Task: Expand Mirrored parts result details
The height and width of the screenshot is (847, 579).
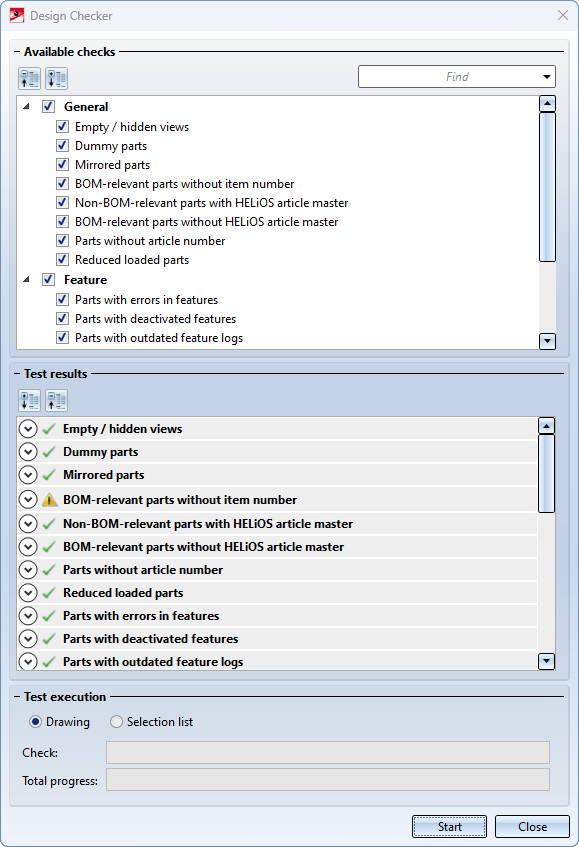Action: tap(28, 475)
